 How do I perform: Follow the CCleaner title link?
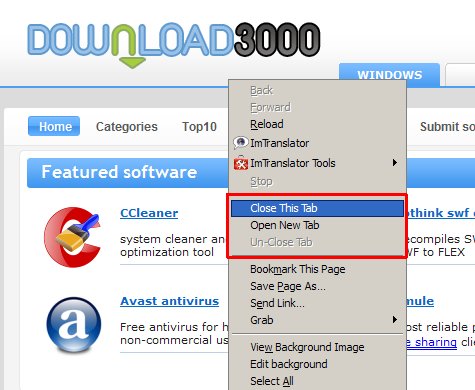pyautogui.click(x=149, y=213)
